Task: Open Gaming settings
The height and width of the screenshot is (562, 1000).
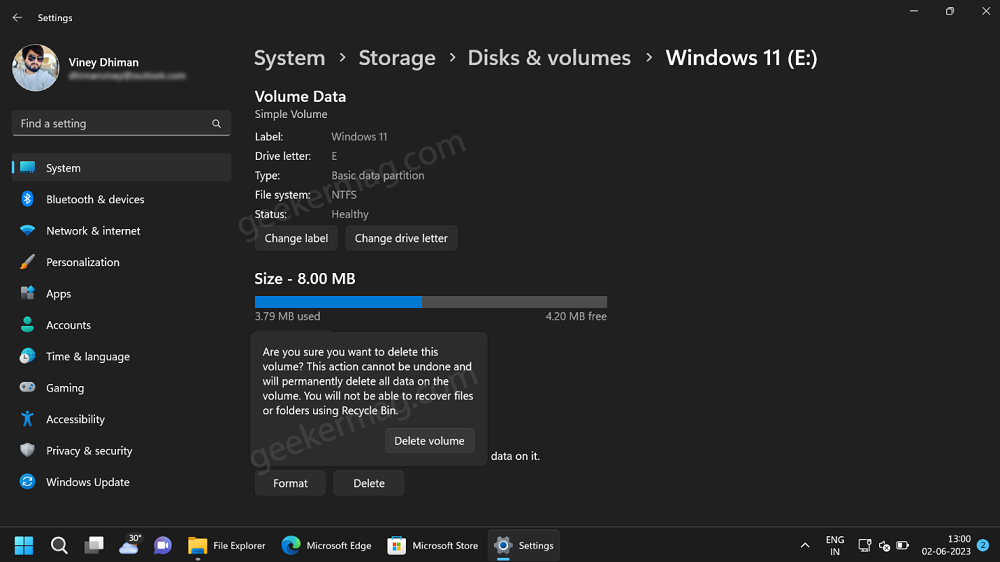Action: [121, 388]
